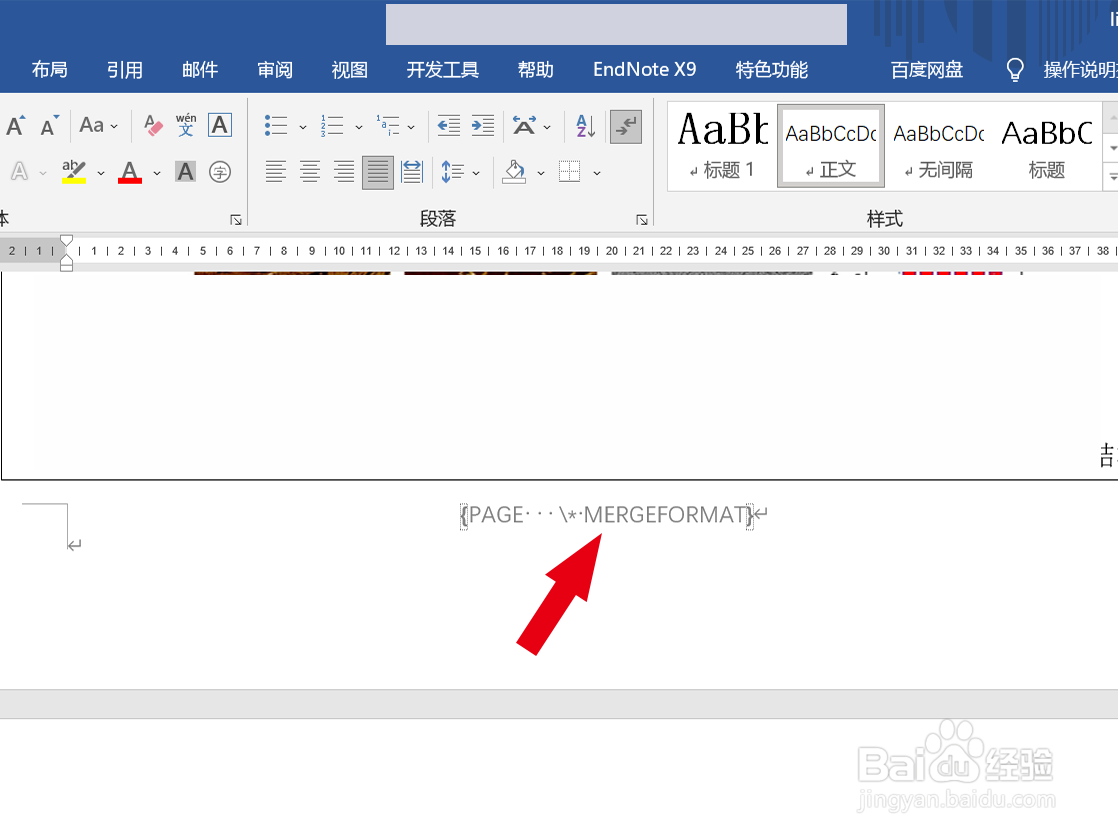
Task: Apply numbered list
Action: (332, 126)
